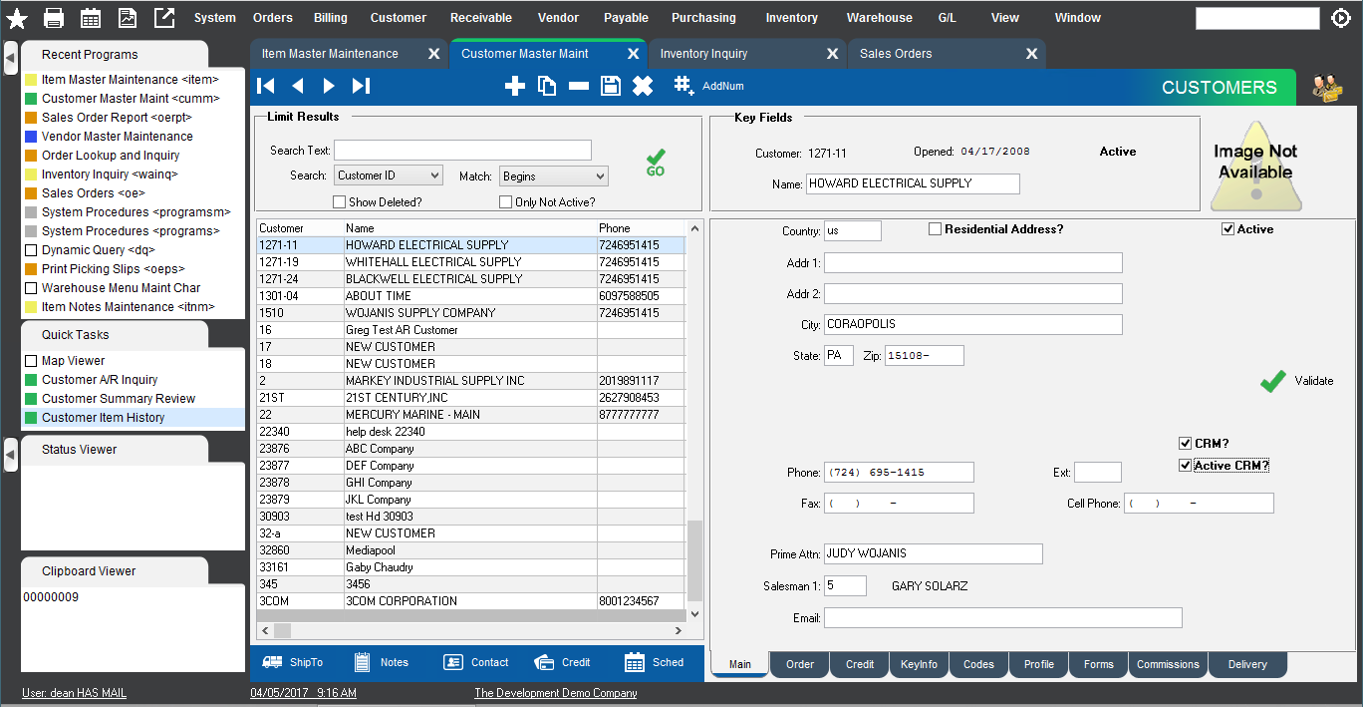1363x707 pixels.
Task: Click the printer icon in top bar
Action: [54, 18]
